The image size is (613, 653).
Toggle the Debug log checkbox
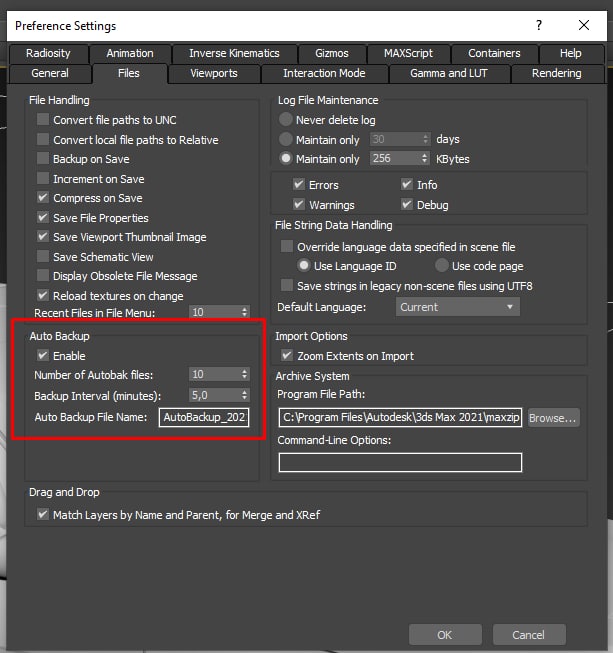pyautogui.click(x=407, y=204)
